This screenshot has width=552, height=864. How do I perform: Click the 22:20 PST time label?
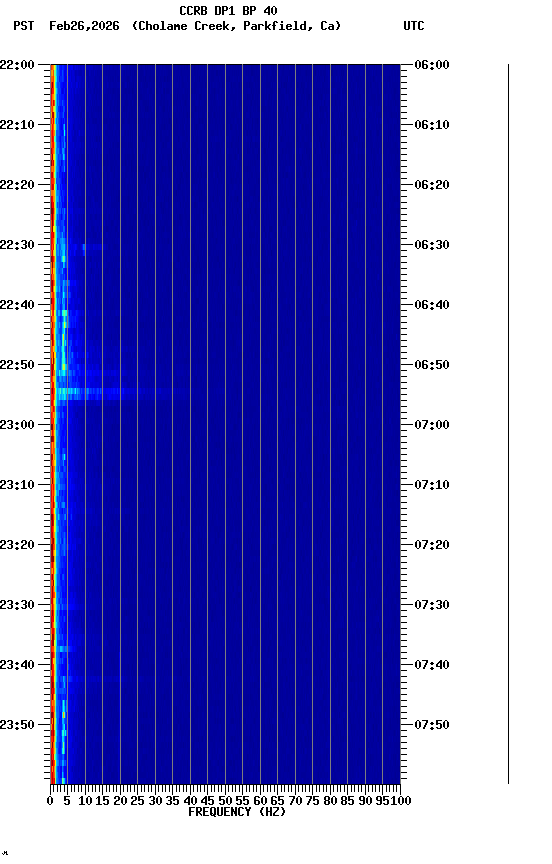(17, 185)
